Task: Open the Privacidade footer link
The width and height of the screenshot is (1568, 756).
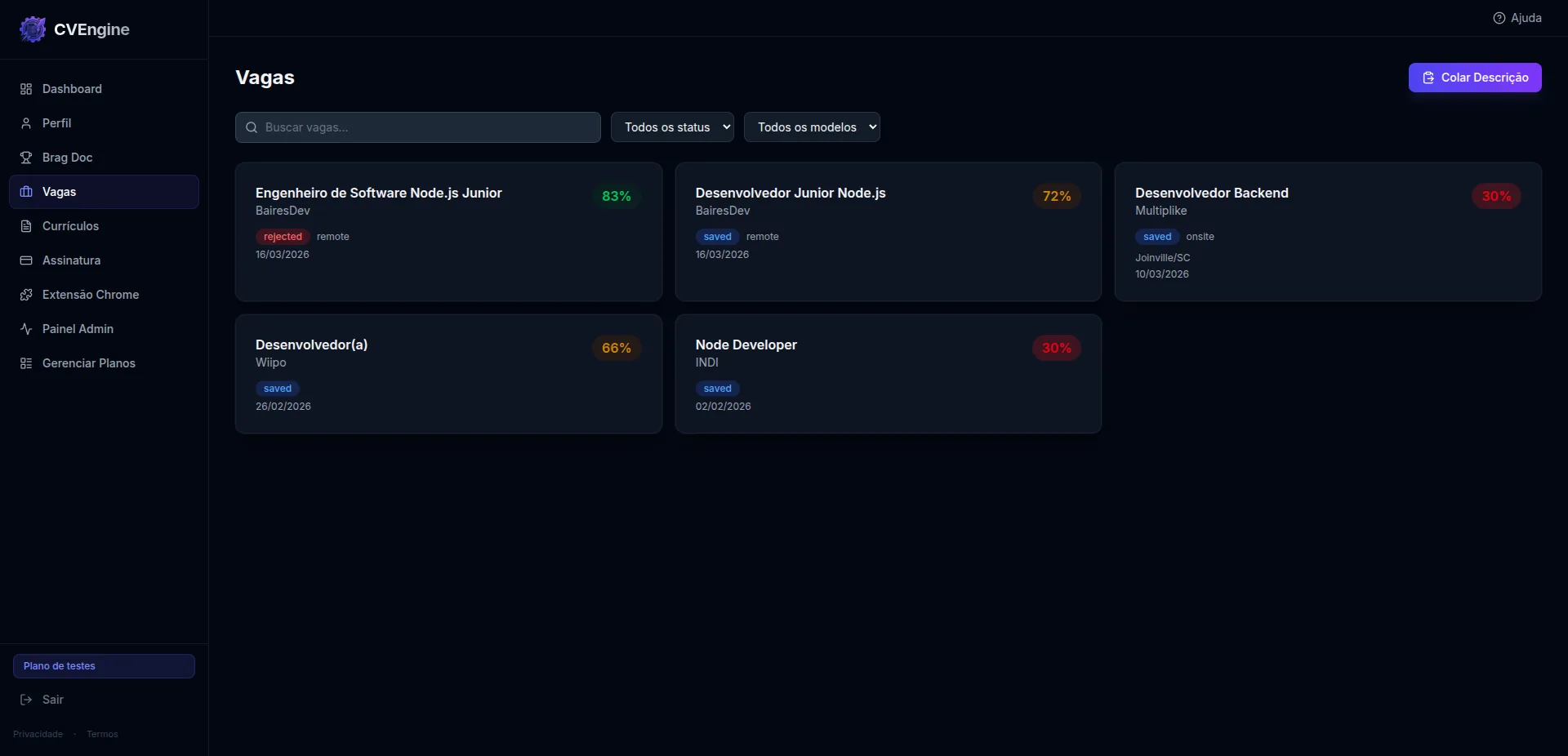Action: click(x=38, y=734)
